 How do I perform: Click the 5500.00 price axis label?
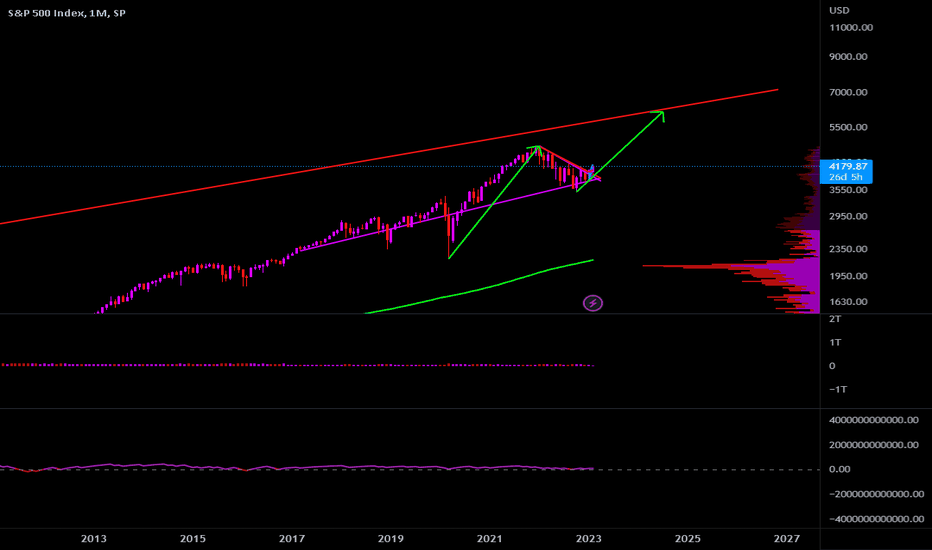(848, 127)
